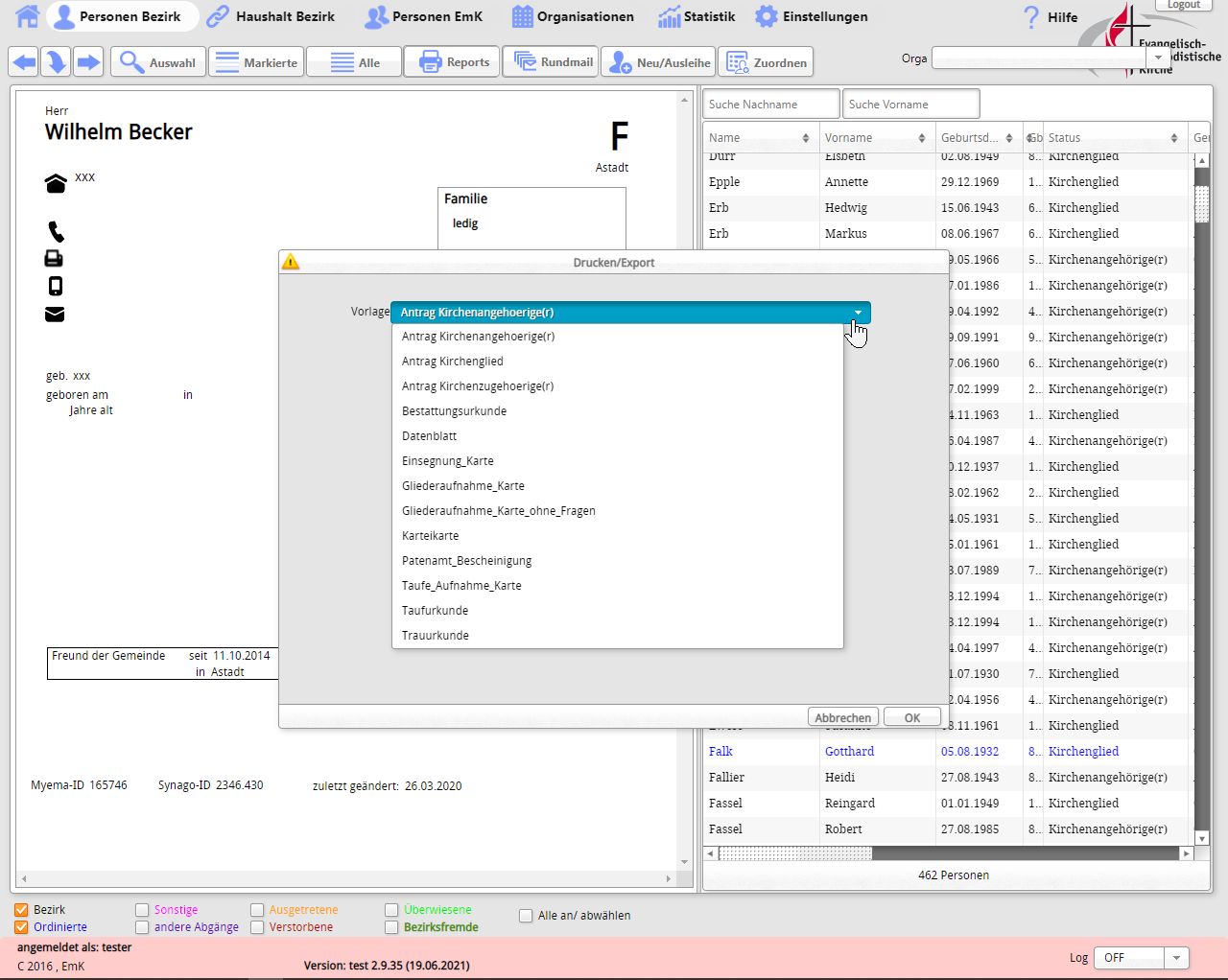The width and height of the screenshot is (1228, 980).
Task: Choose Taufurkunde template
Action: pos(618,611)
